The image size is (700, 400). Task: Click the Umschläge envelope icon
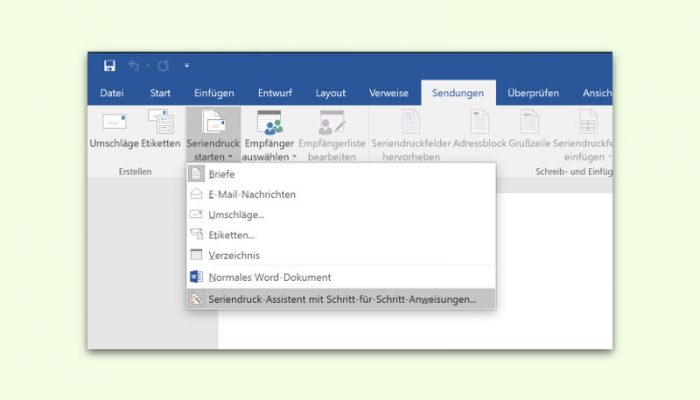(x=114, y=121)
